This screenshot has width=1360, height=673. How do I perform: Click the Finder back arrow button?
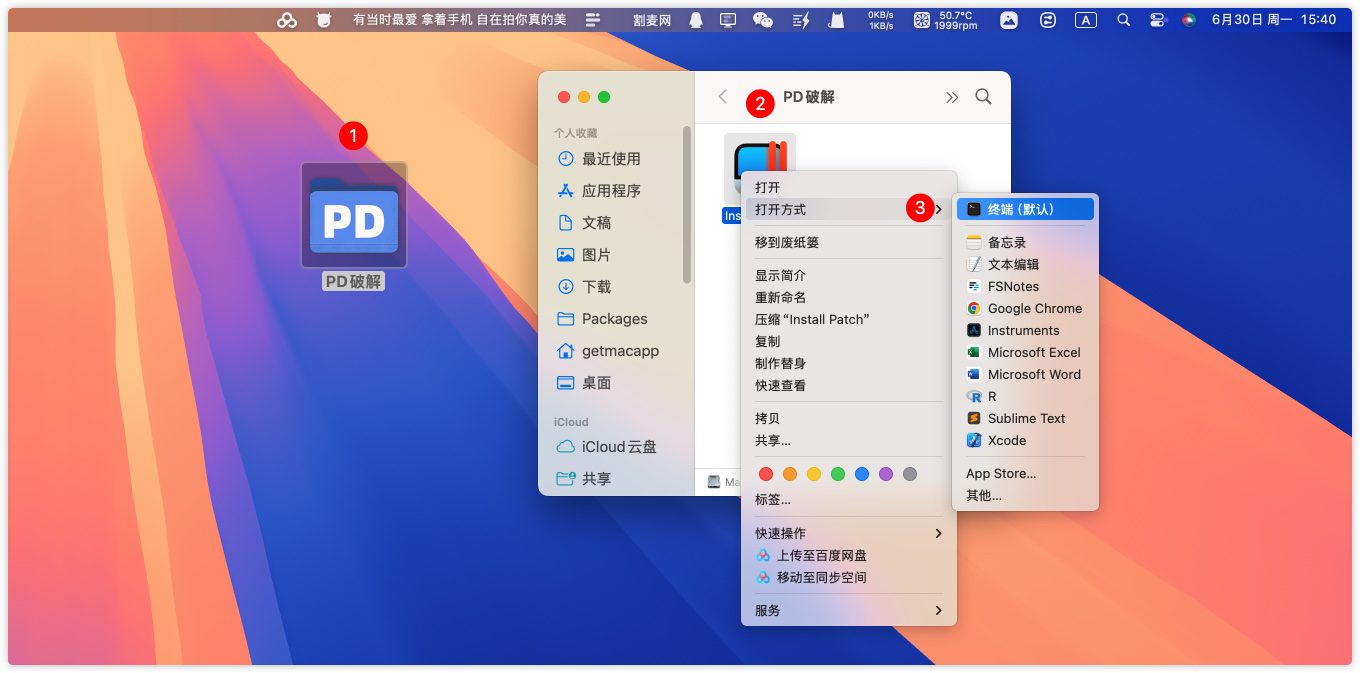tap(722, 97)
